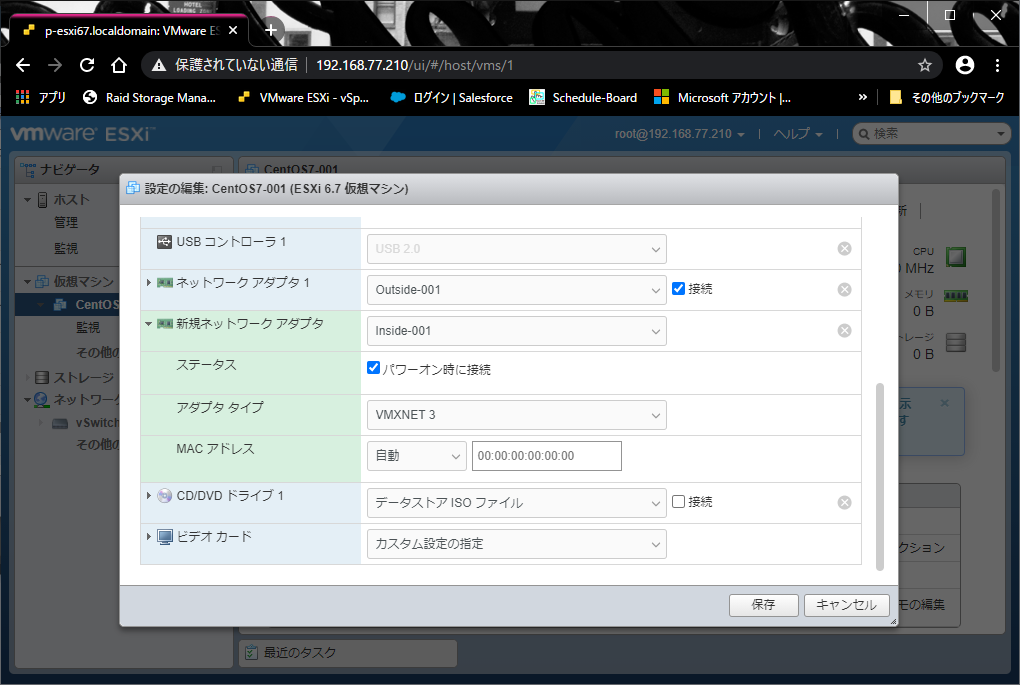Image resolution: width=1020 pixels, height=685 pixels.
Task: Open the ヘルプ menu
Action: click(798, 134)
